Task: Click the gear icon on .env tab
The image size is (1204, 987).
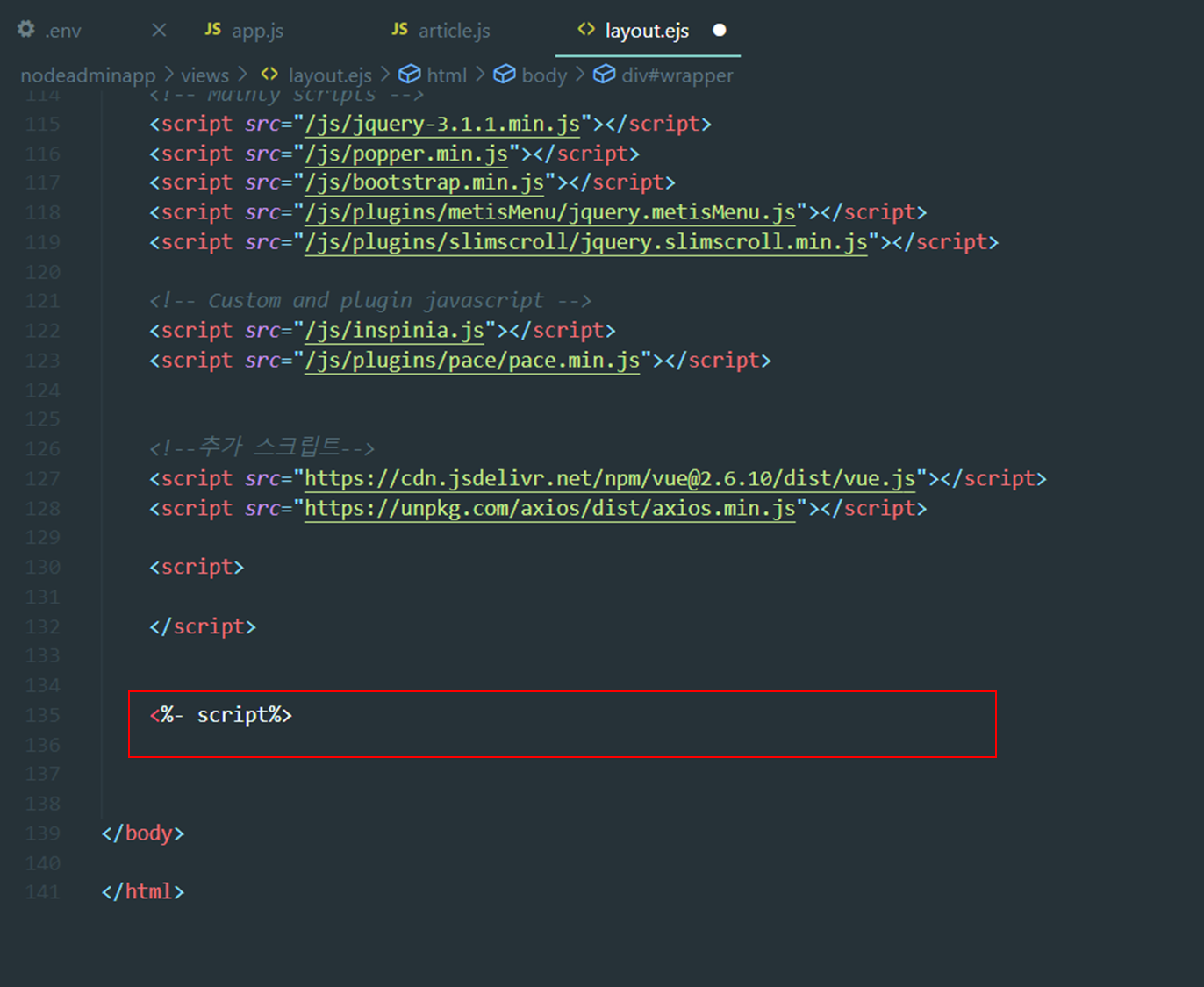Action: click(x=26, y=29)
